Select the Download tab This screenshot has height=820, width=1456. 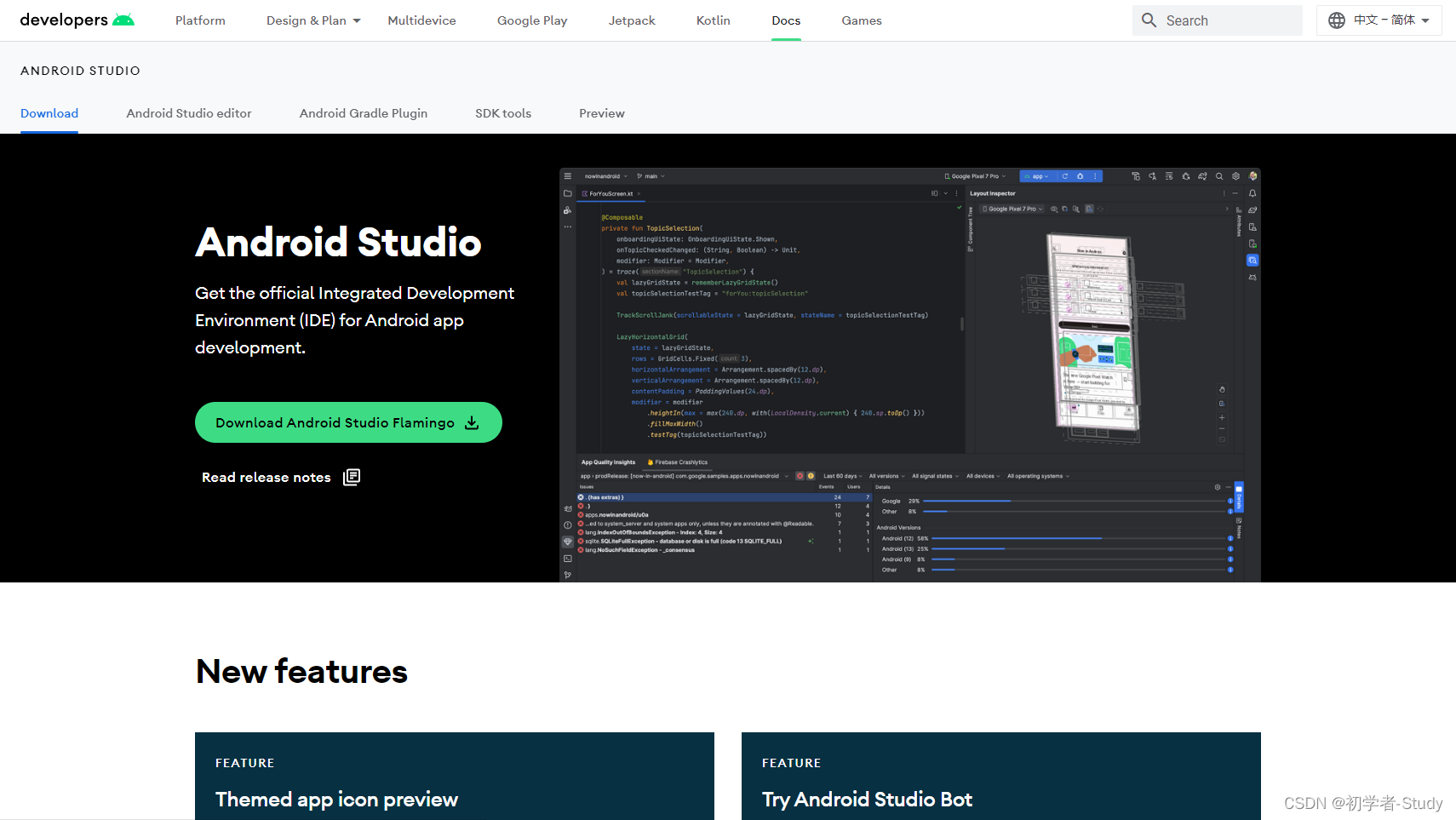pos(49,113)
